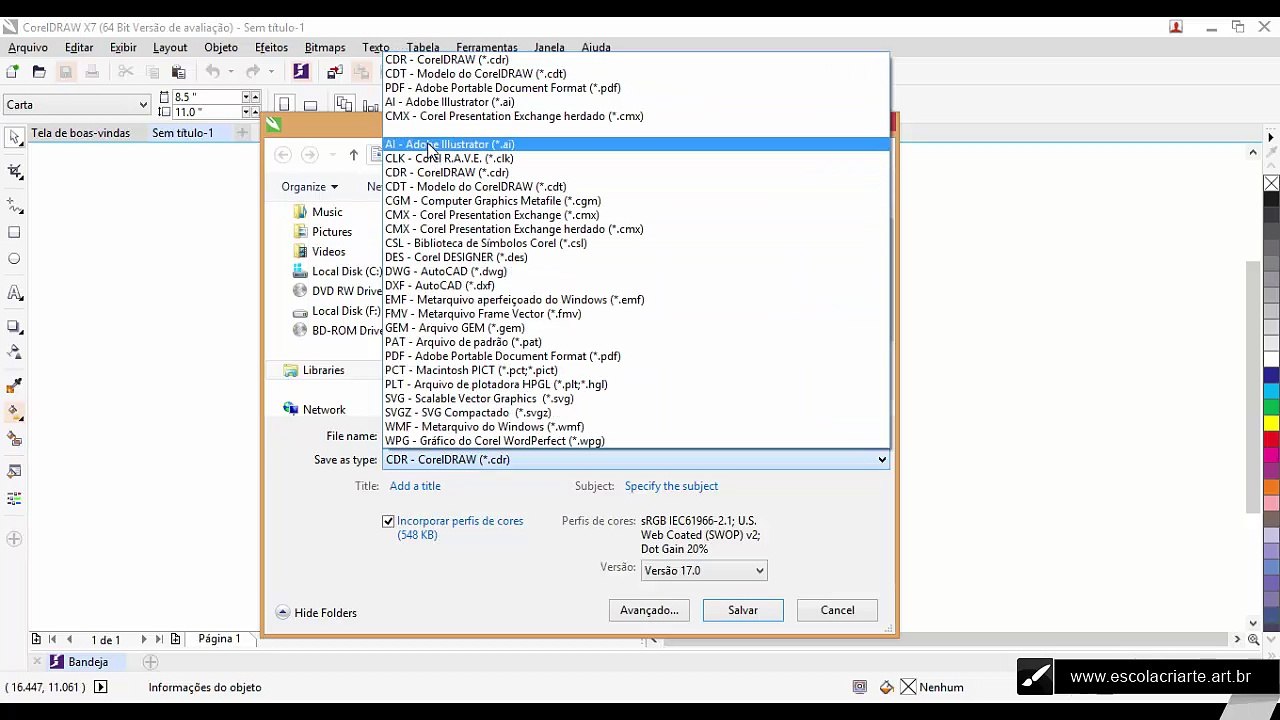Select the Color Eyedropper tool
The image size is (1280, 720).
tap(14, 386)
